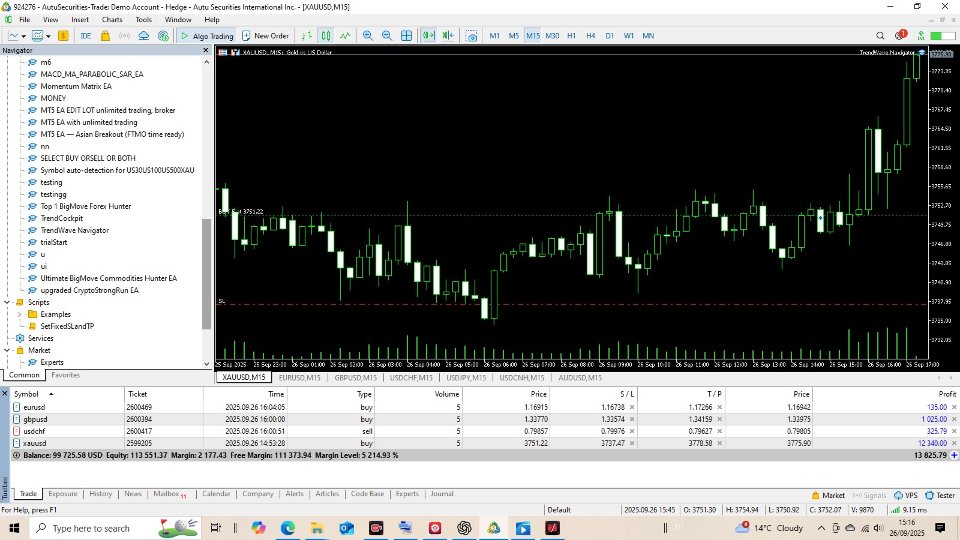Image resolution: width=960 pixels, height=540 pixels.
Task: Take a chart screenshot with the camera icon
Action: (x=471, y=36)
